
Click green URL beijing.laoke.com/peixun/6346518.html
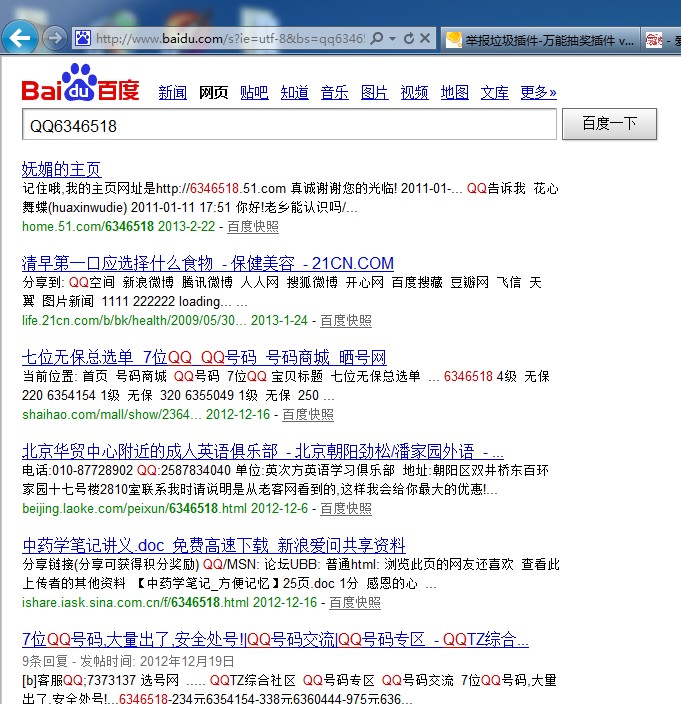[134, 508]
